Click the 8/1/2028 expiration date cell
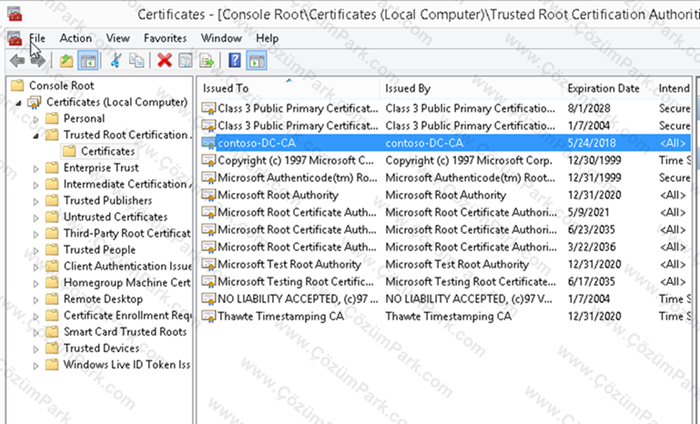The width and height of the screenshot is (700, 424). [x=588, y=108]
